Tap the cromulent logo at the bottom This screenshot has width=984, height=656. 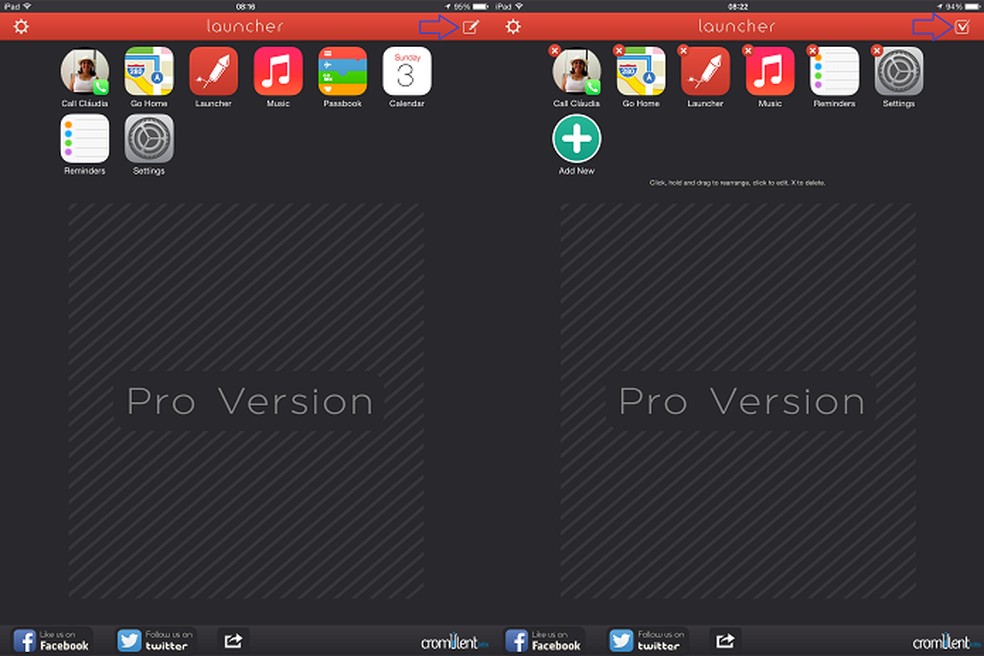(455, 640)
